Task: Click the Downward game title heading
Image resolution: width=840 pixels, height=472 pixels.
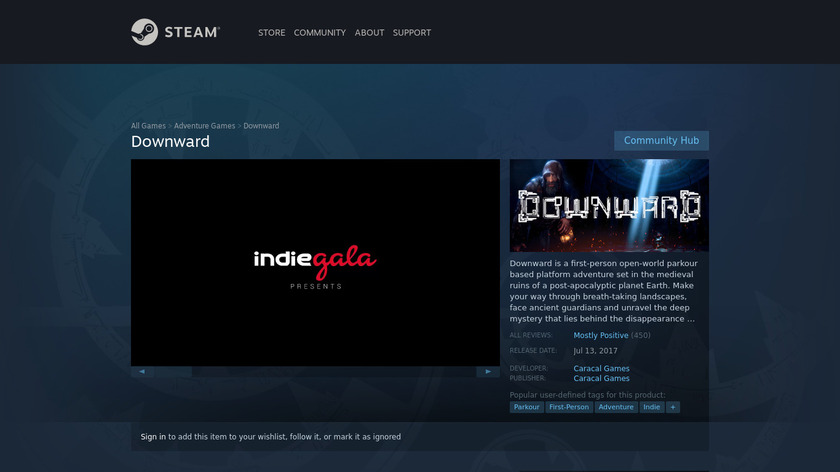Action: click(x=170, y=141)
